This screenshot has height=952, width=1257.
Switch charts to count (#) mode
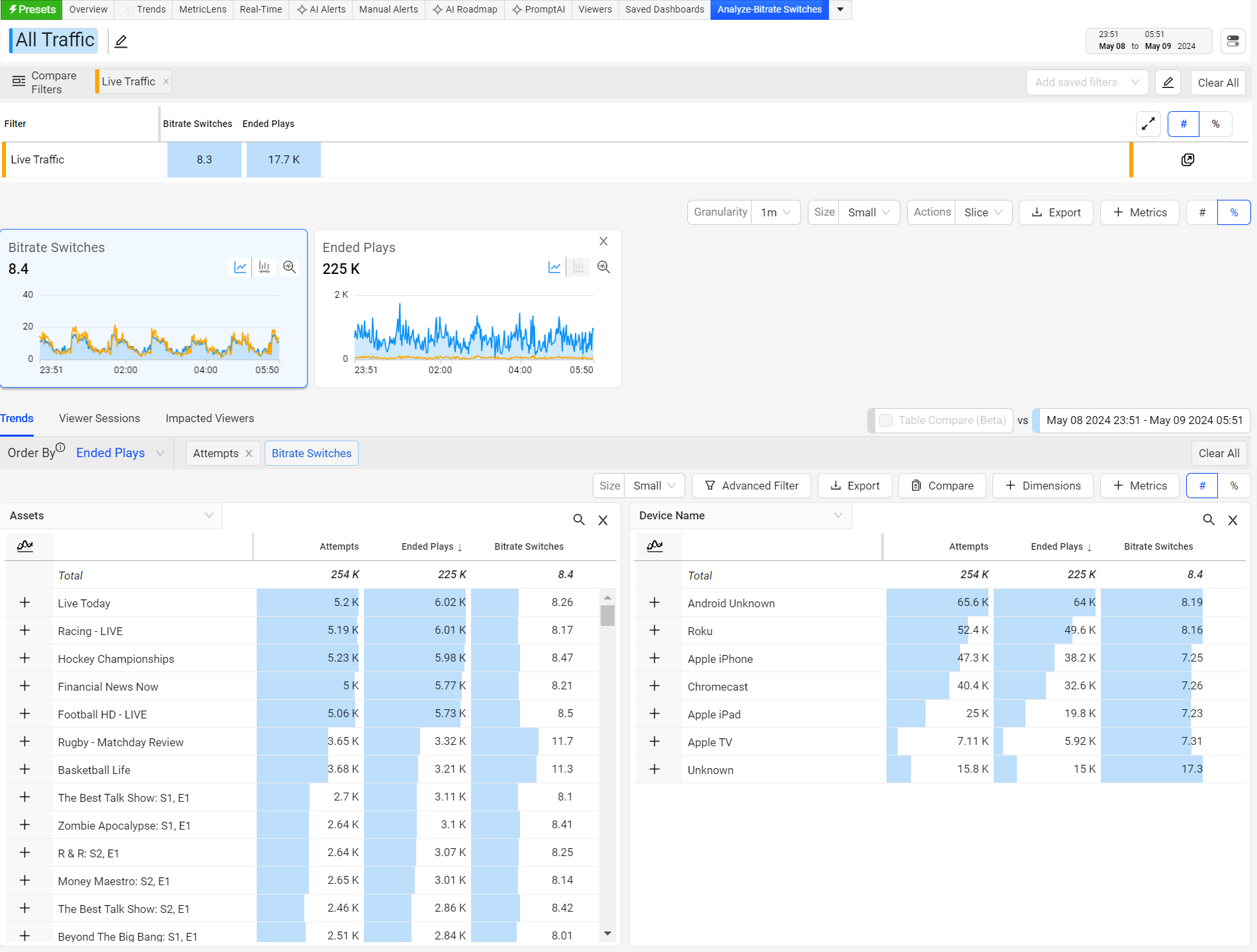[1202, 212]
